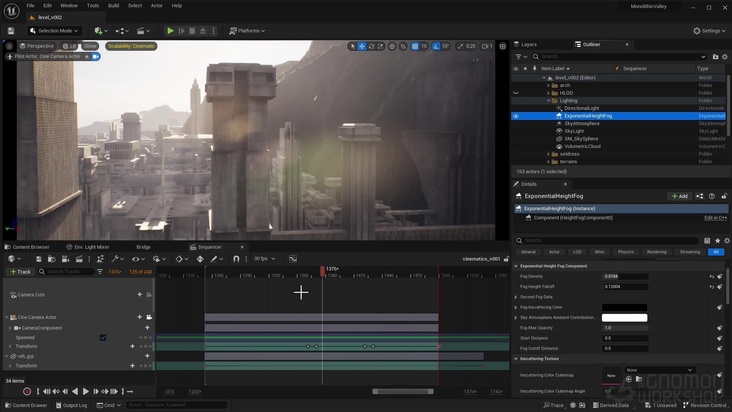
Task: Toggle the world/local coordinate space globe icon
Action: point(392,46)
